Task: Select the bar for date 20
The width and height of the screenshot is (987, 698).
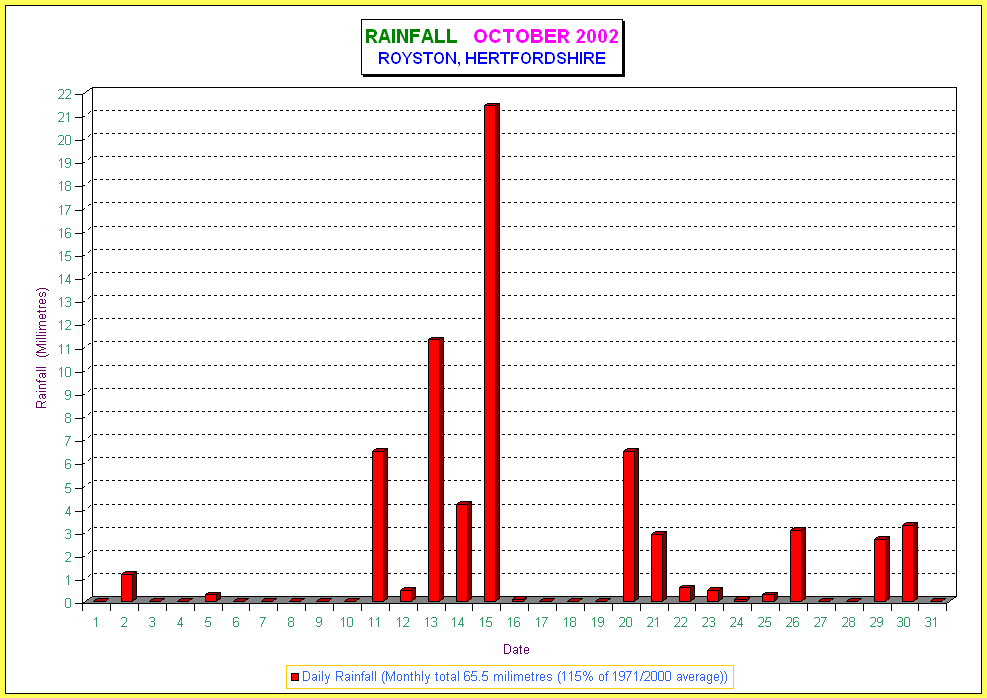Action: [629, 526]
